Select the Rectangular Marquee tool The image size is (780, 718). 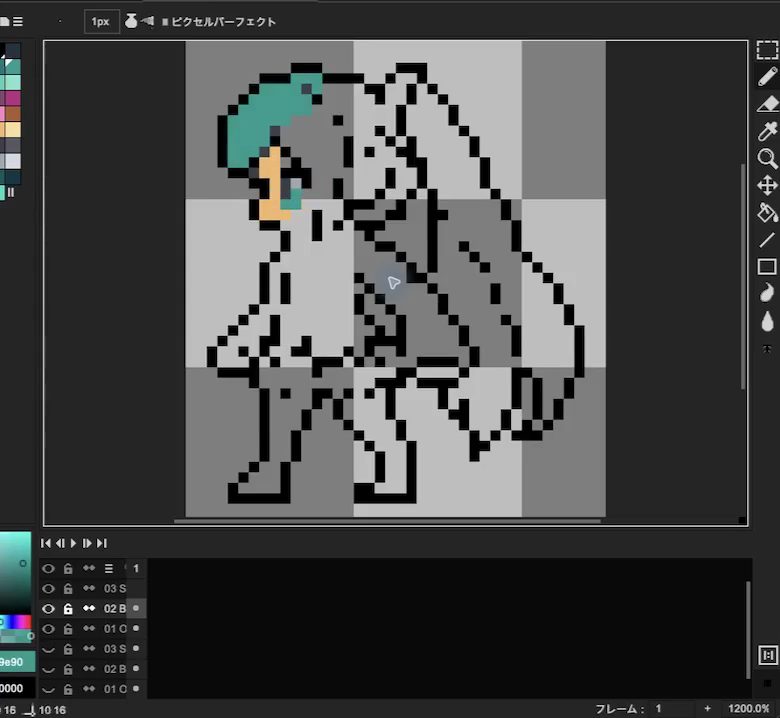[767, 50]
